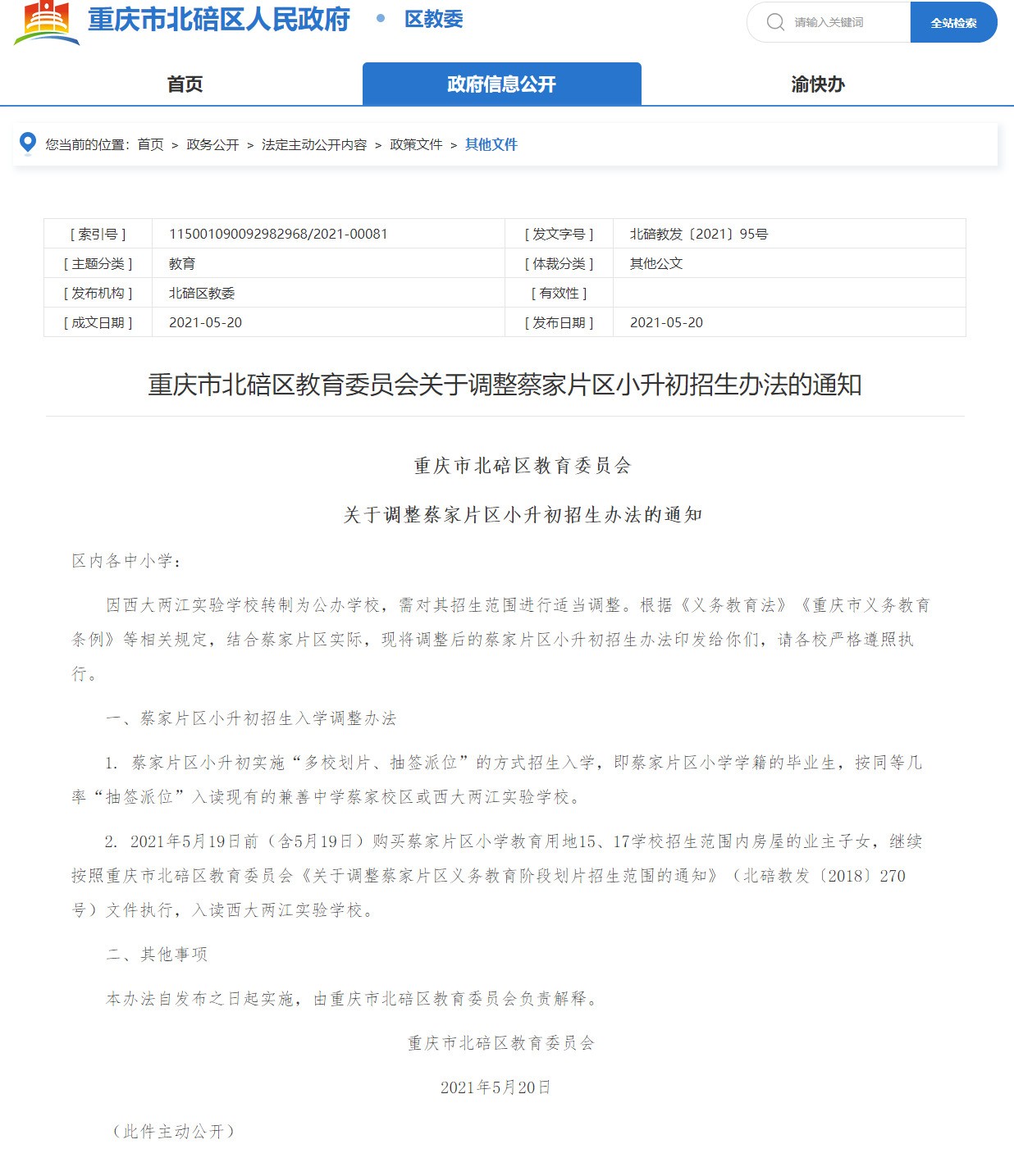1014x1176 pixels.
Task: Open 其他文件 breadcrumb link
Action: (x=491, y=144)
